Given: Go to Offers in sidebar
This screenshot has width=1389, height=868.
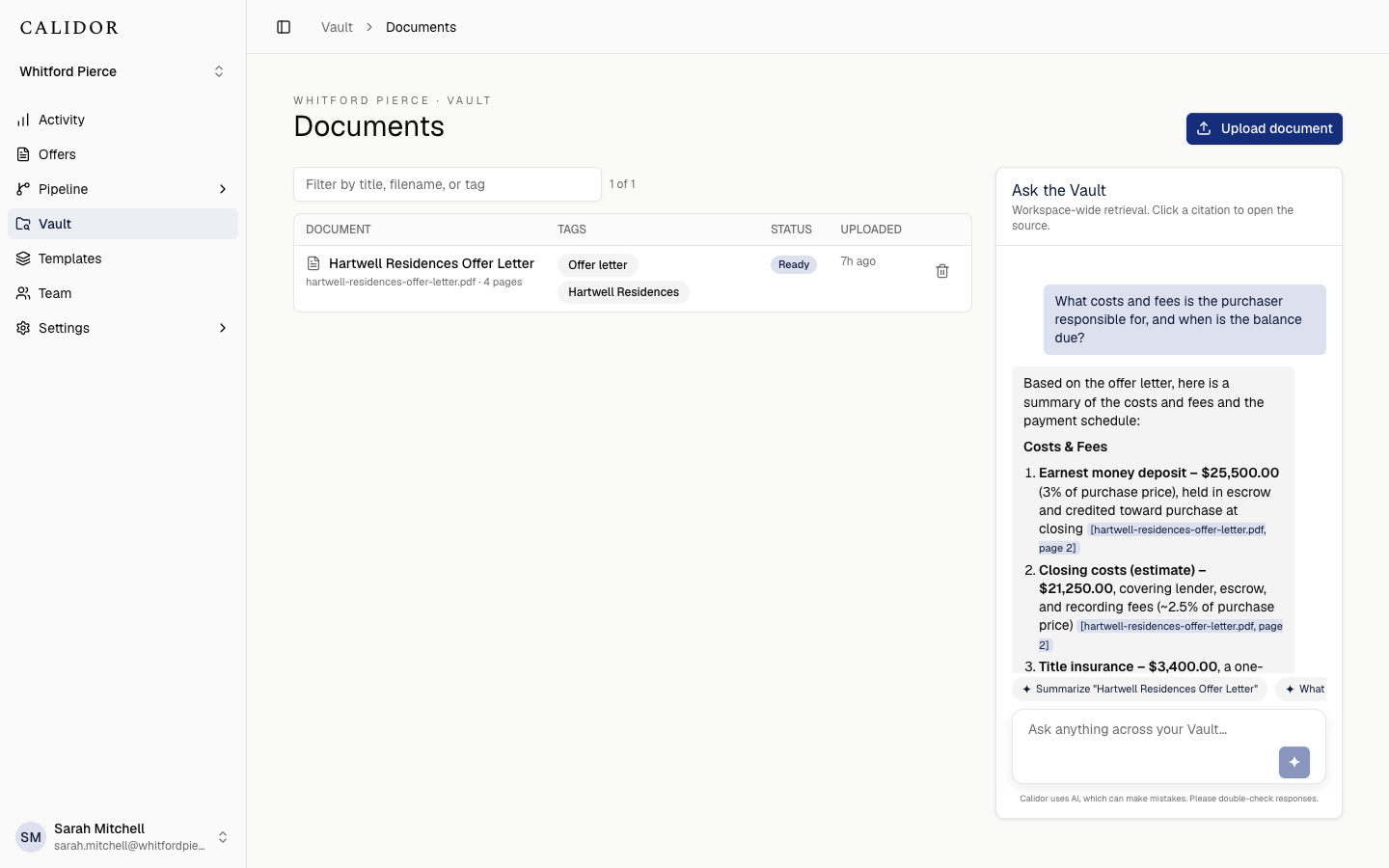Looking at the screenshot, I should (x=123, y=154).
